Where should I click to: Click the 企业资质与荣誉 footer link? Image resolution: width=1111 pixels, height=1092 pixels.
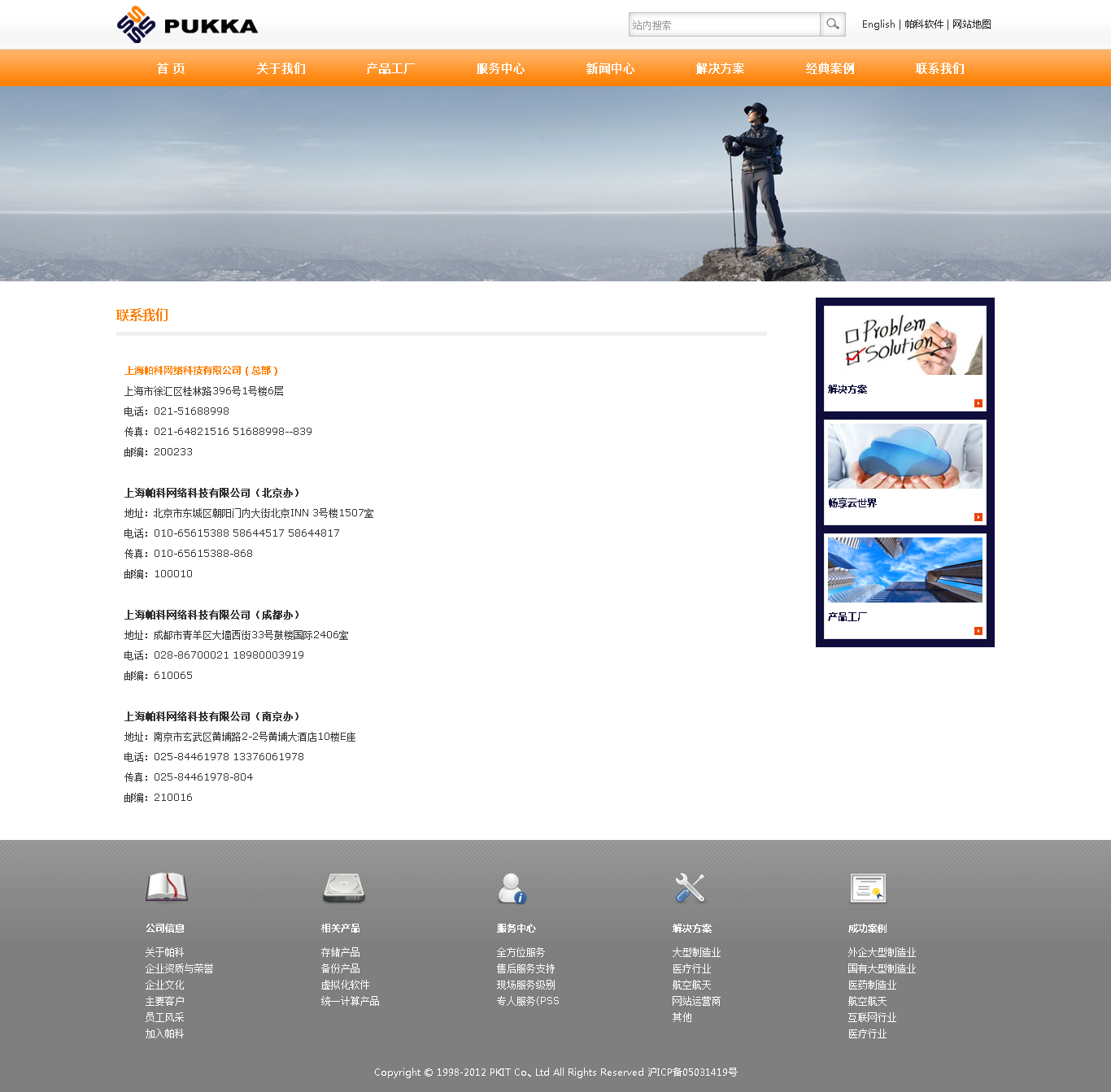point(179,968)
